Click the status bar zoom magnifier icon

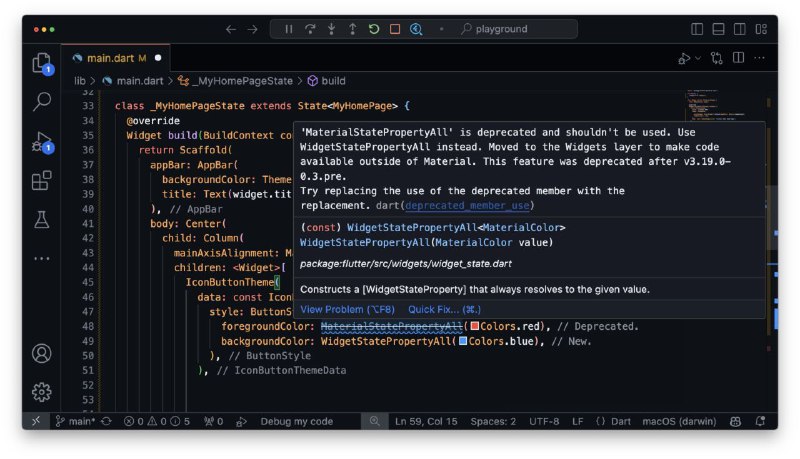(375, 421)
